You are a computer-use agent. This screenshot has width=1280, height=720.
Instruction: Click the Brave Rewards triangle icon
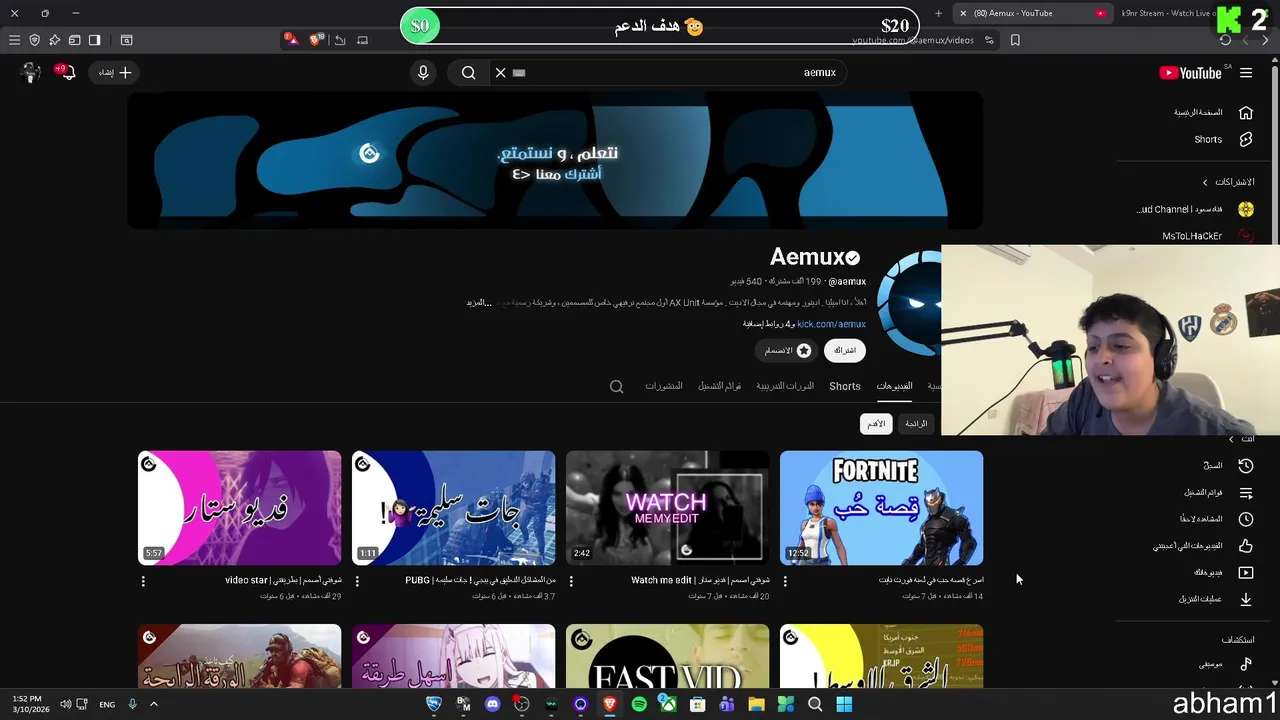pos(290,40)
